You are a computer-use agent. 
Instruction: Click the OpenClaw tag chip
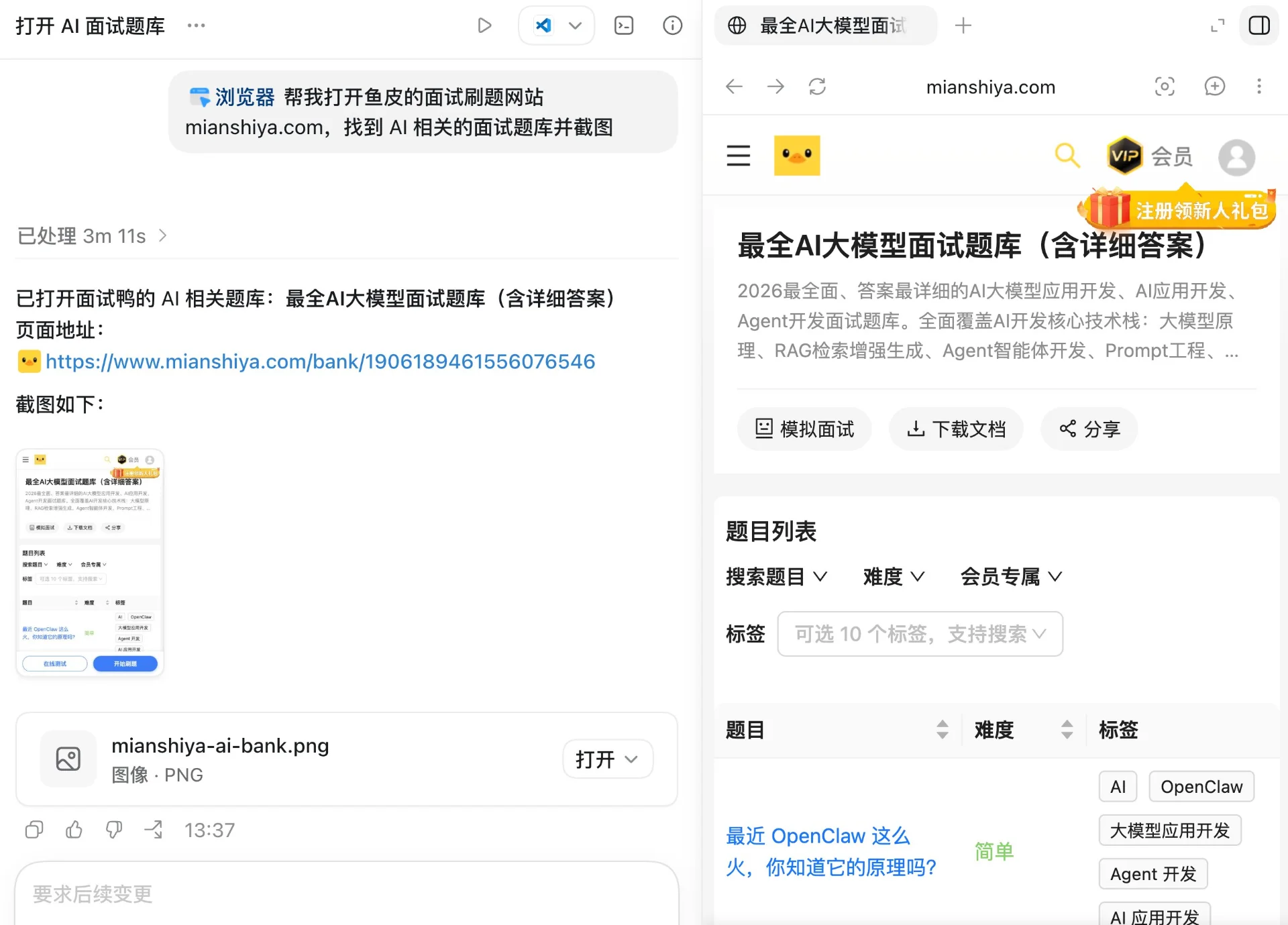[1201, 786]
